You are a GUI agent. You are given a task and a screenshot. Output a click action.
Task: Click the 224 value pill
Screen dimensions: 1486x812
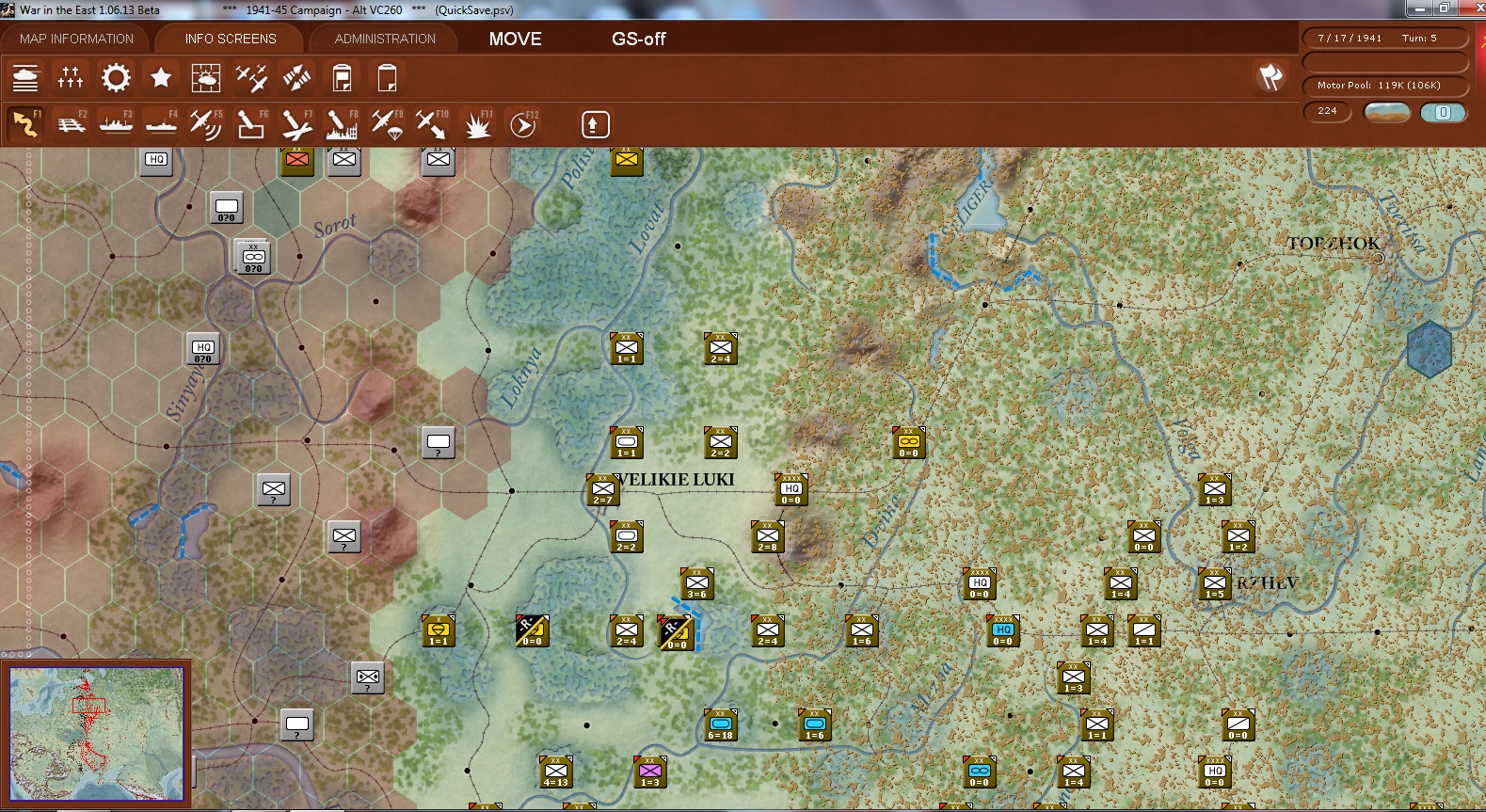click(x=1327, y=111)
